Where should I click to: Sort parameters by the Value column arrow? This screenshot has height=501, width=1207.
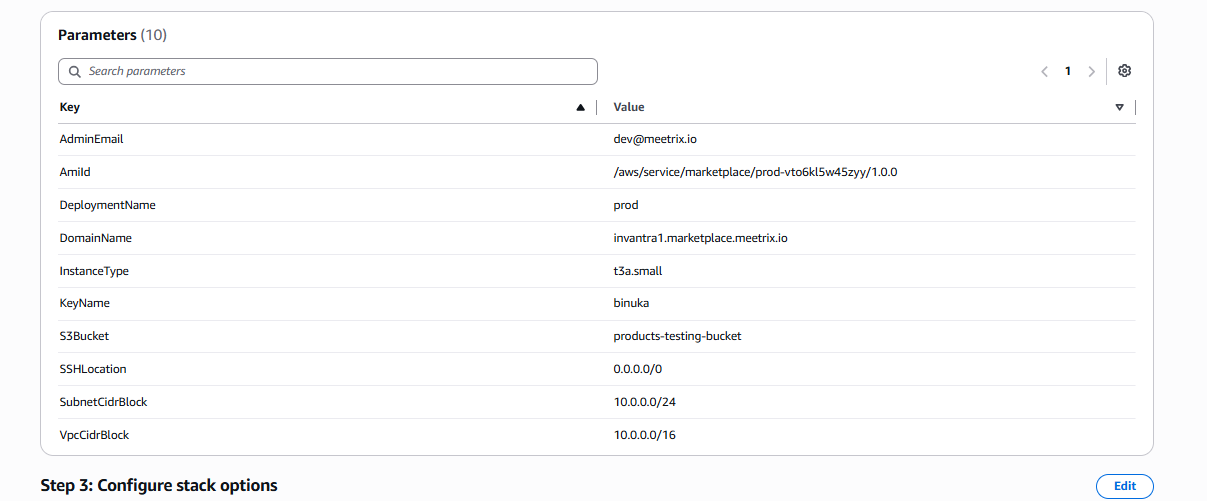[x=1119, y=107]
